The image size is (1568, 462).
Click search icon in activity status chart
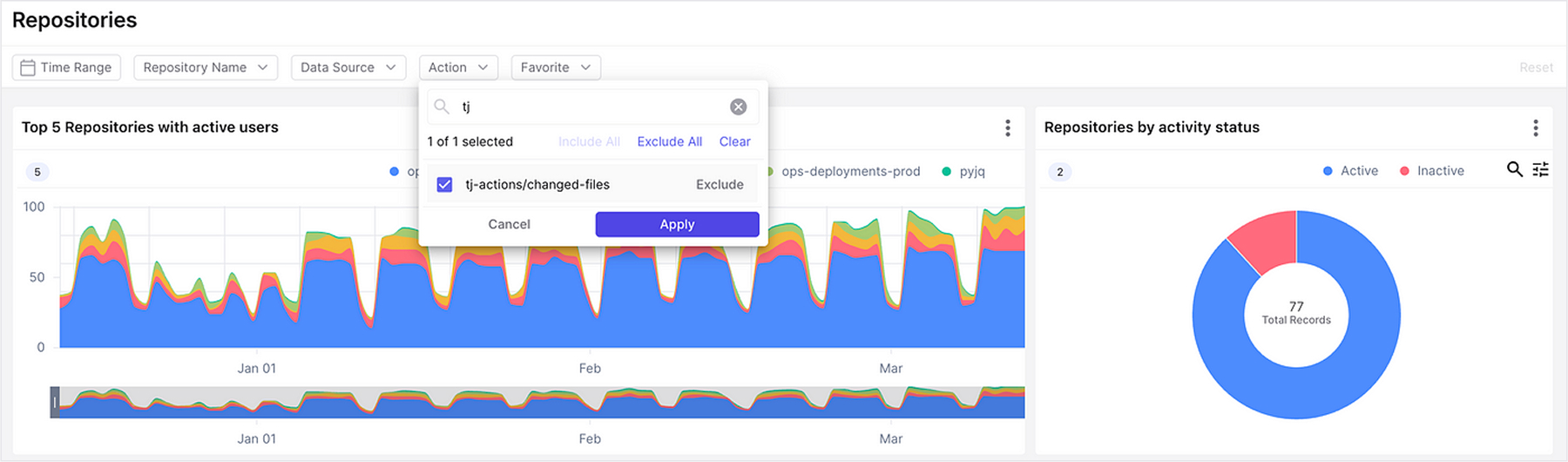tap(1515, 169)
